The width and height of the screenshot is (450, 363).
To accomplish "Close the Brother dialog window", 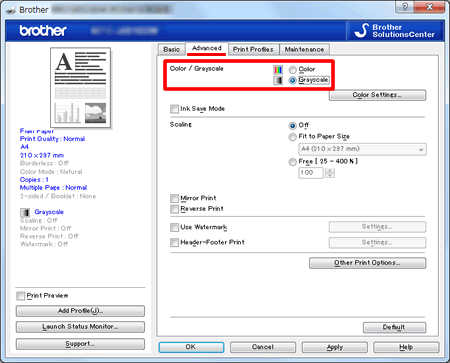I will [430, 7].
